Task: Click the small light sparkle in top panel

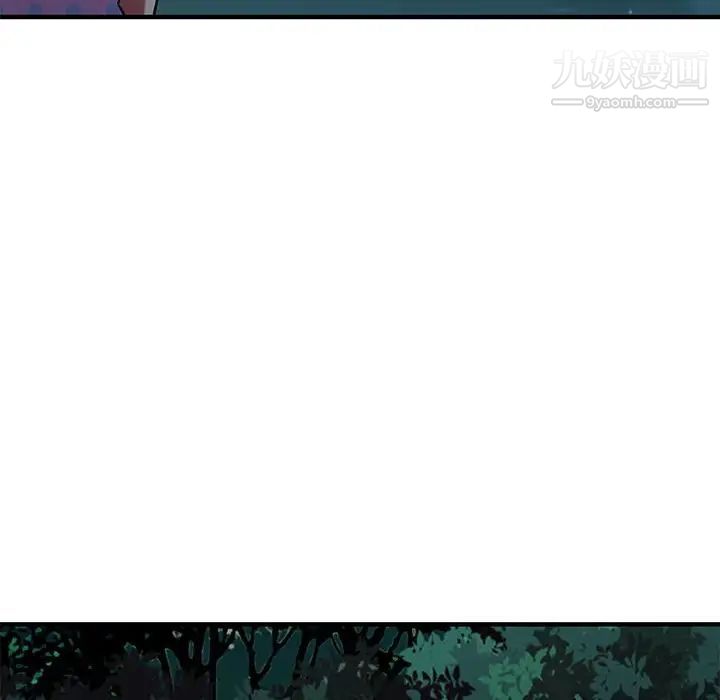Action: (x=630, y=10)
